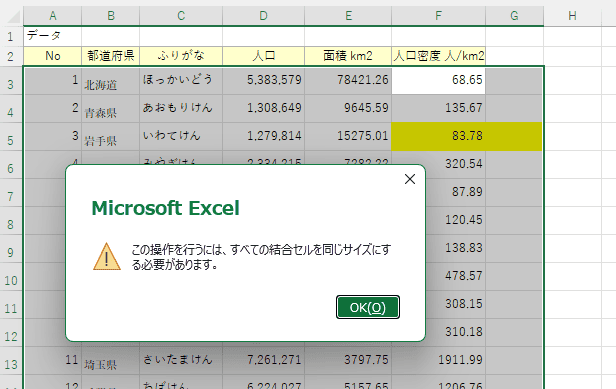
Task: Click the 人口密度 人/km2 header cell
Action: 438,56
